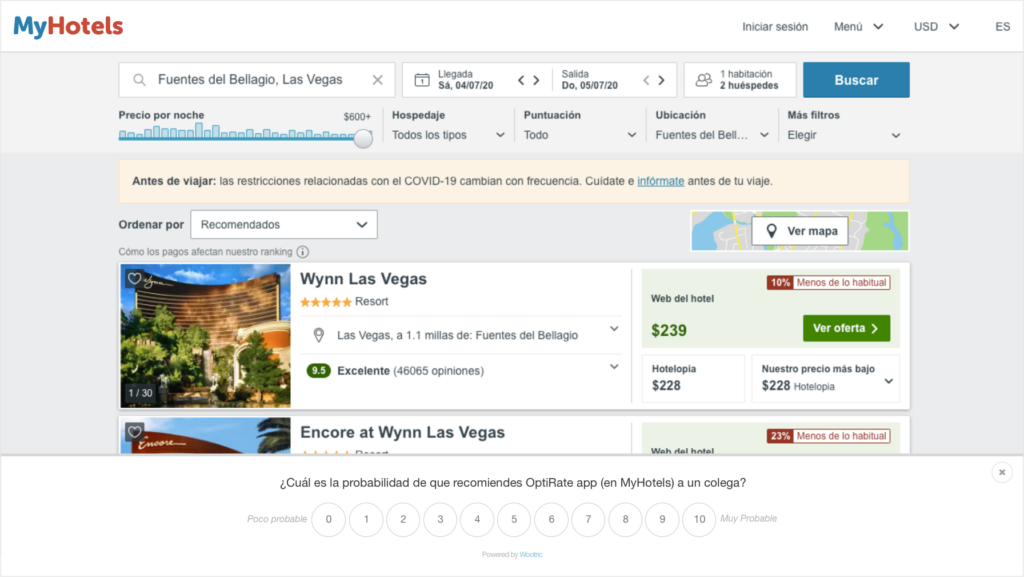
Task: Click the 23% Menos de lo habitual badge
Action: [828, 436]
